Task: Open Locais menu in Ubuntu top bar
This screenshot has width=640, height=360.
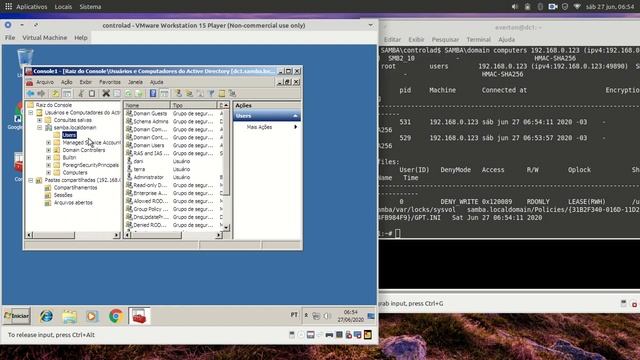Action: coord(63,7)
